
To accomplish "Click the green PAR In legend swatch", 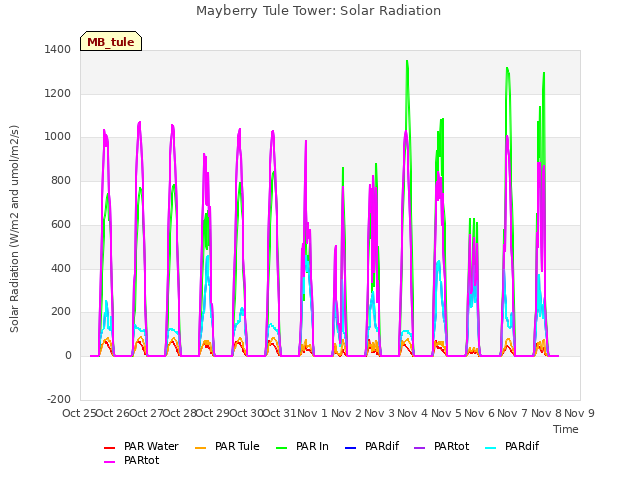I will (x=282, y=447).
